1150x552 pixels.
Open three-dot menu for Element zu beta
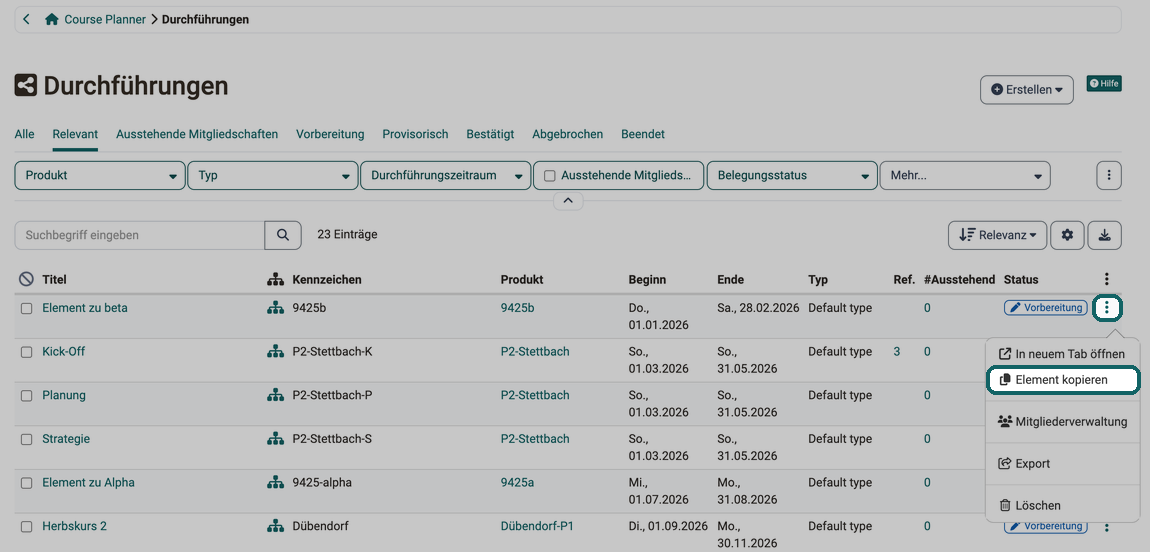click(1107, 309)
